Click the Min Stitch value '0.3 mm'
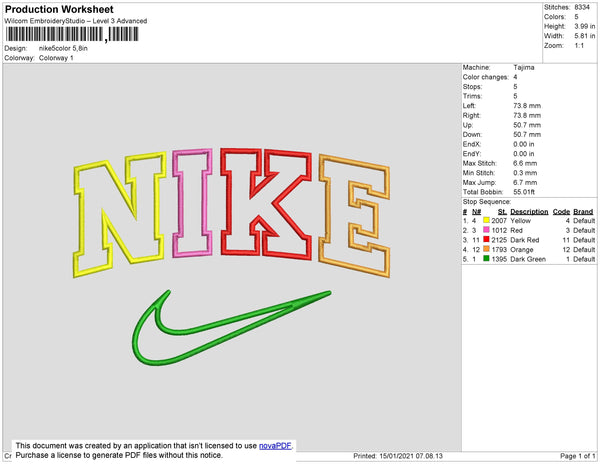Image resolution: width=600 pixels, height=464 pixels. (525, 173)
